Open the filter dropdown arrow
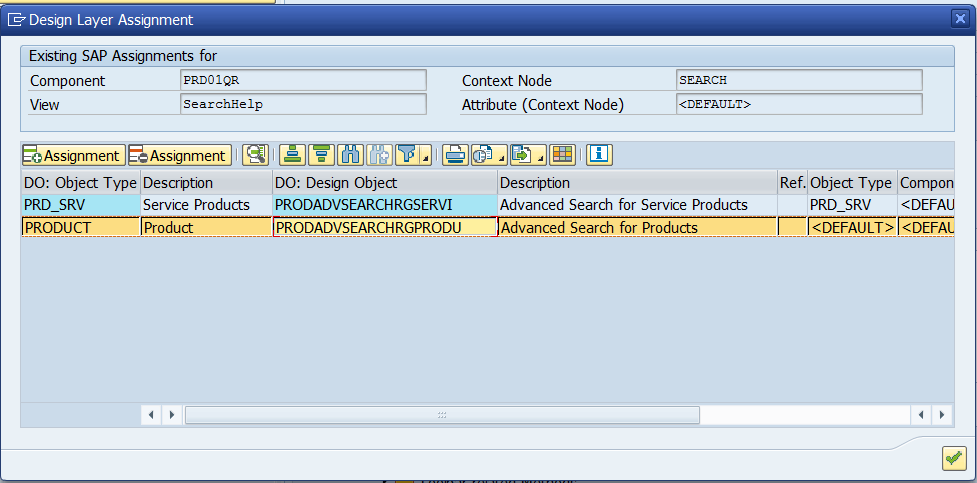977x483 pixels. [426, 155]
